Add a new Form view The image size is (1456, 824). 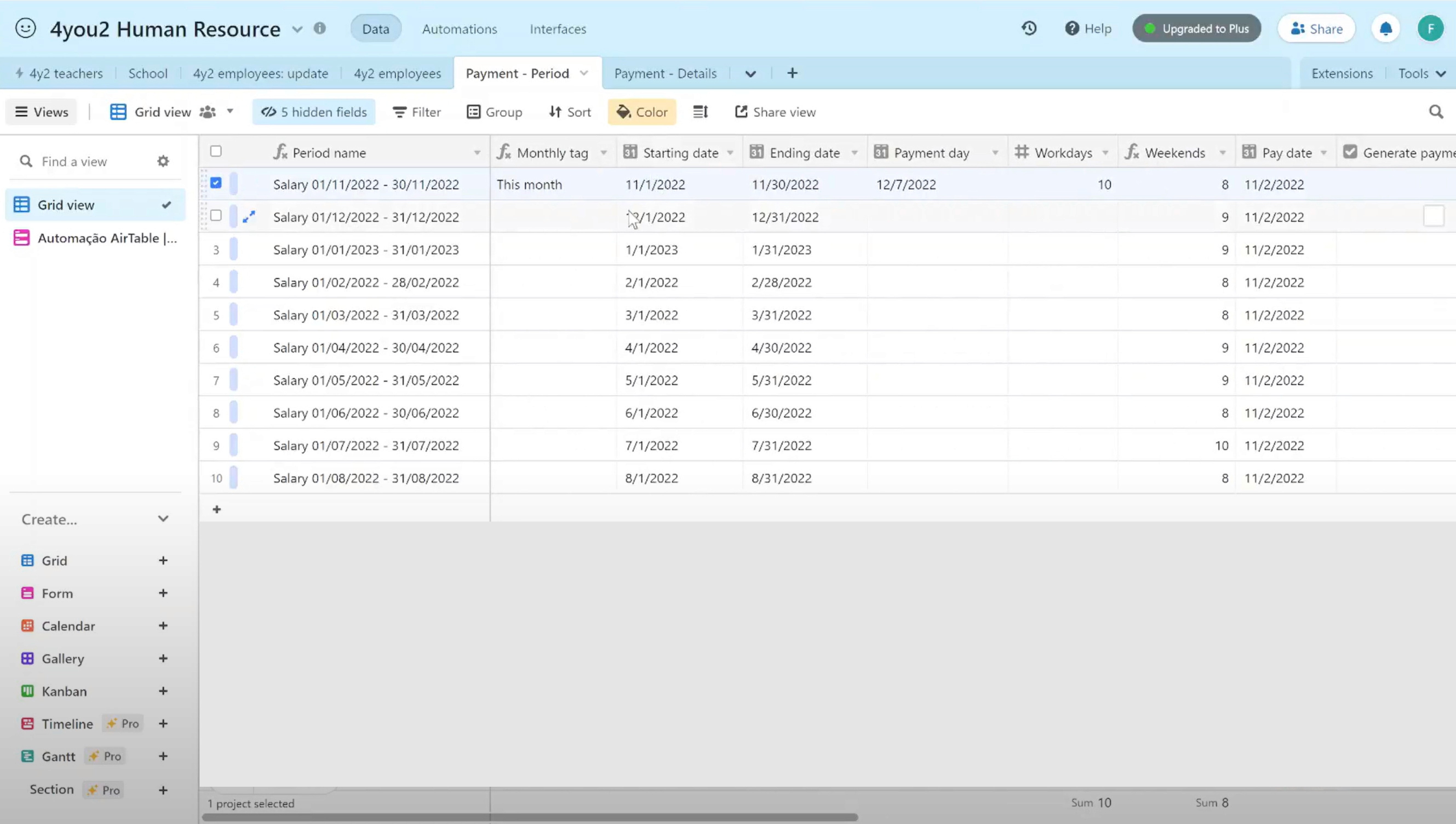coord(163,593)
